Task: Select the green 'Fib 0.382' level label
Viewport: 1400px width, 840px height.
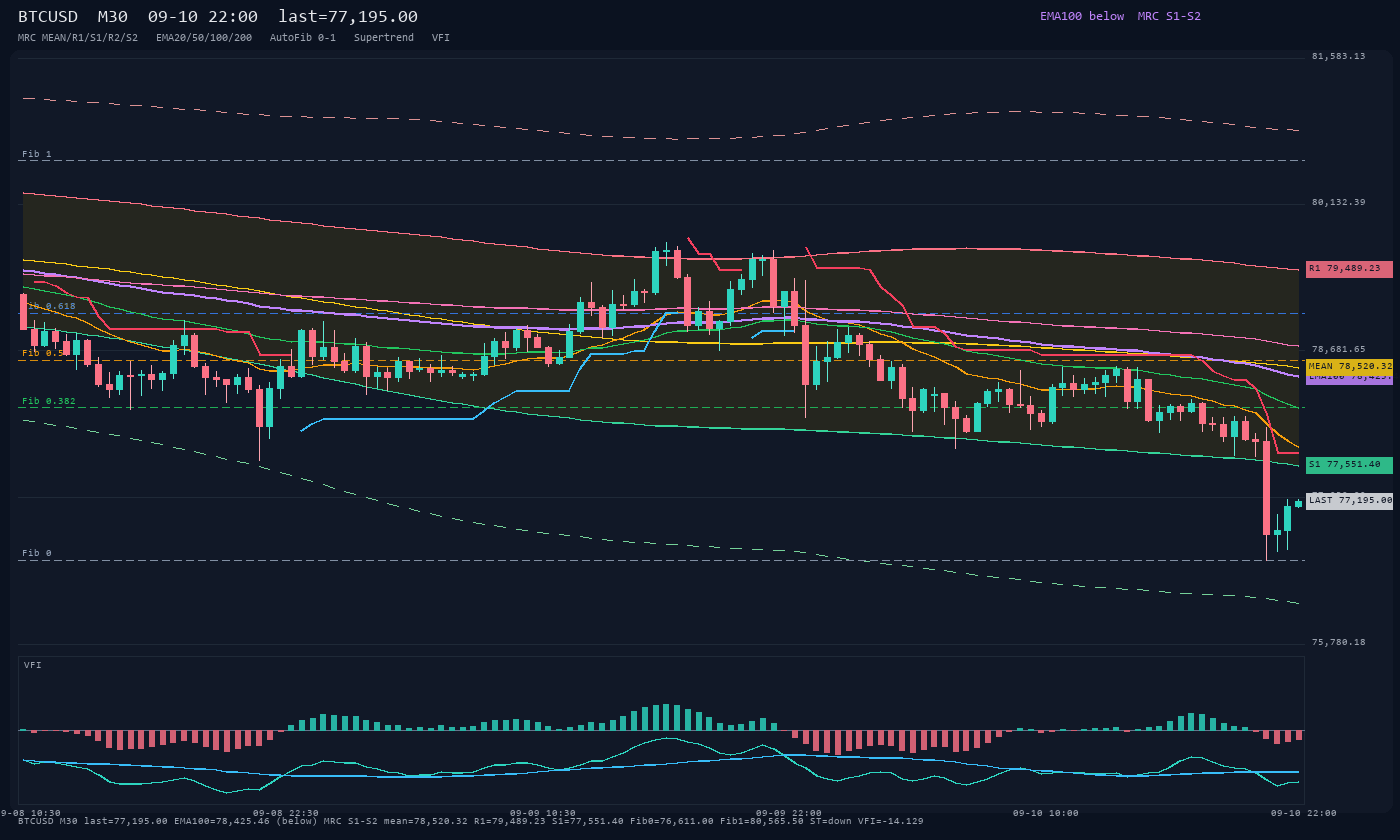Action: tap(49, 401)
